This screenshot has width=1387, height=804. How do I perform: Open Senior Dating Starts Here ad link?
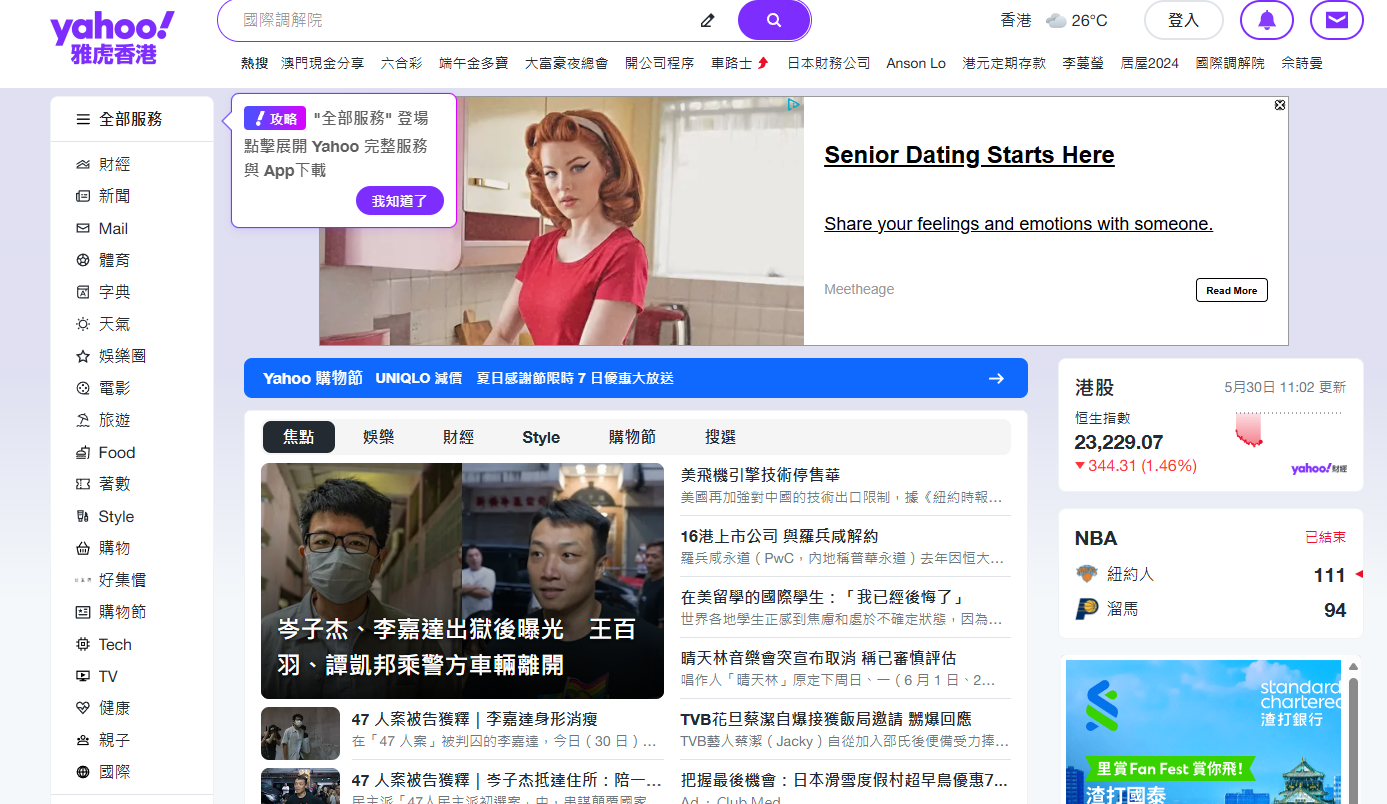click(969, 155)
